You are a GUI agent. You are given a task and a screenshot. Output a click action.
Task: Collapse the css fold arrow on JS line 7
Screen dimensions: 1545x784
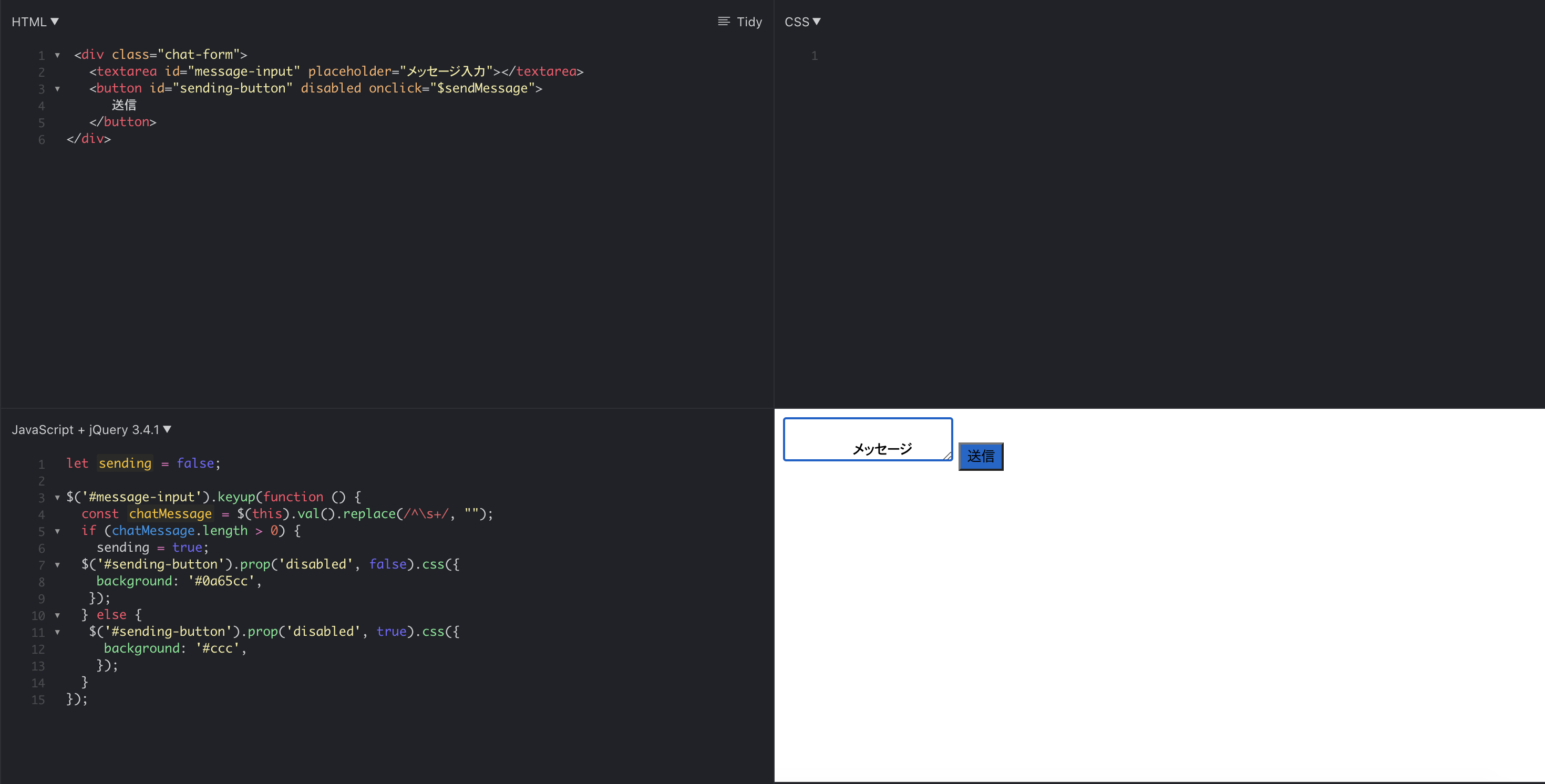click(x=58, y=564)
